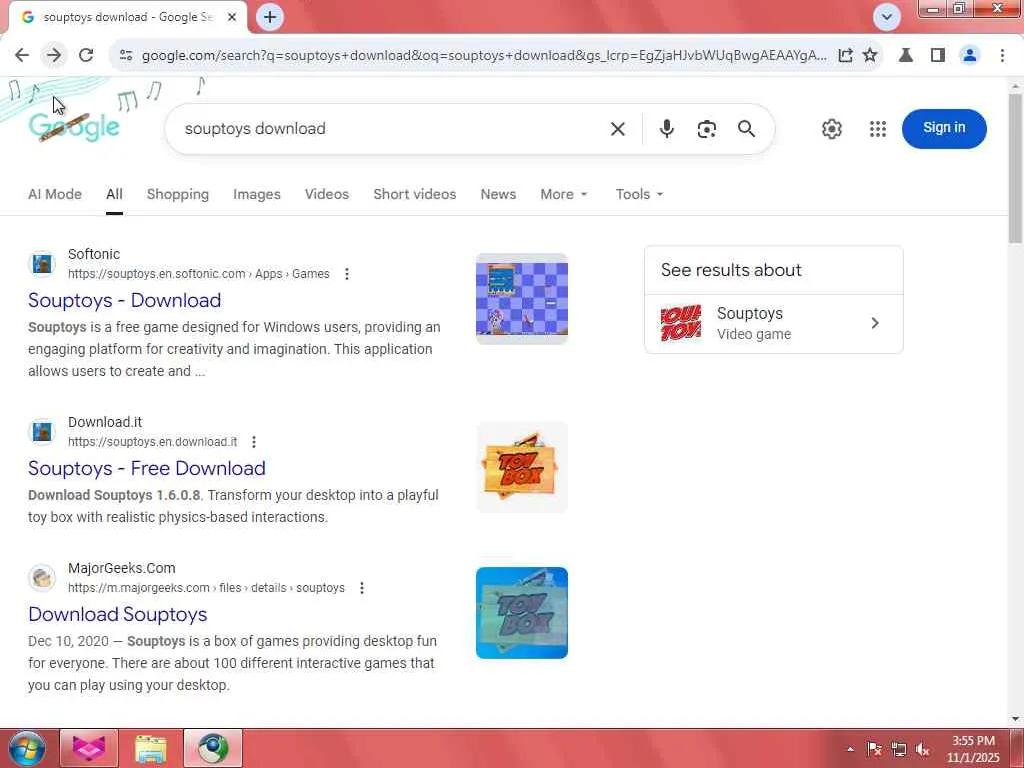Open Google quick settings gear
Screen dimensions: 1024x768
coord(831,129)
